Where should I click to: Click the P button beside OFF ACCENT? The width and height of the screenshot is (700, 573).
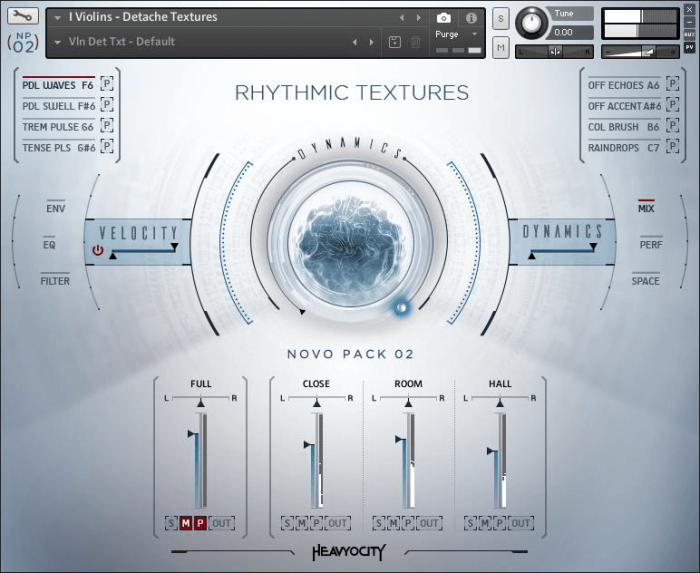point(672,104)
